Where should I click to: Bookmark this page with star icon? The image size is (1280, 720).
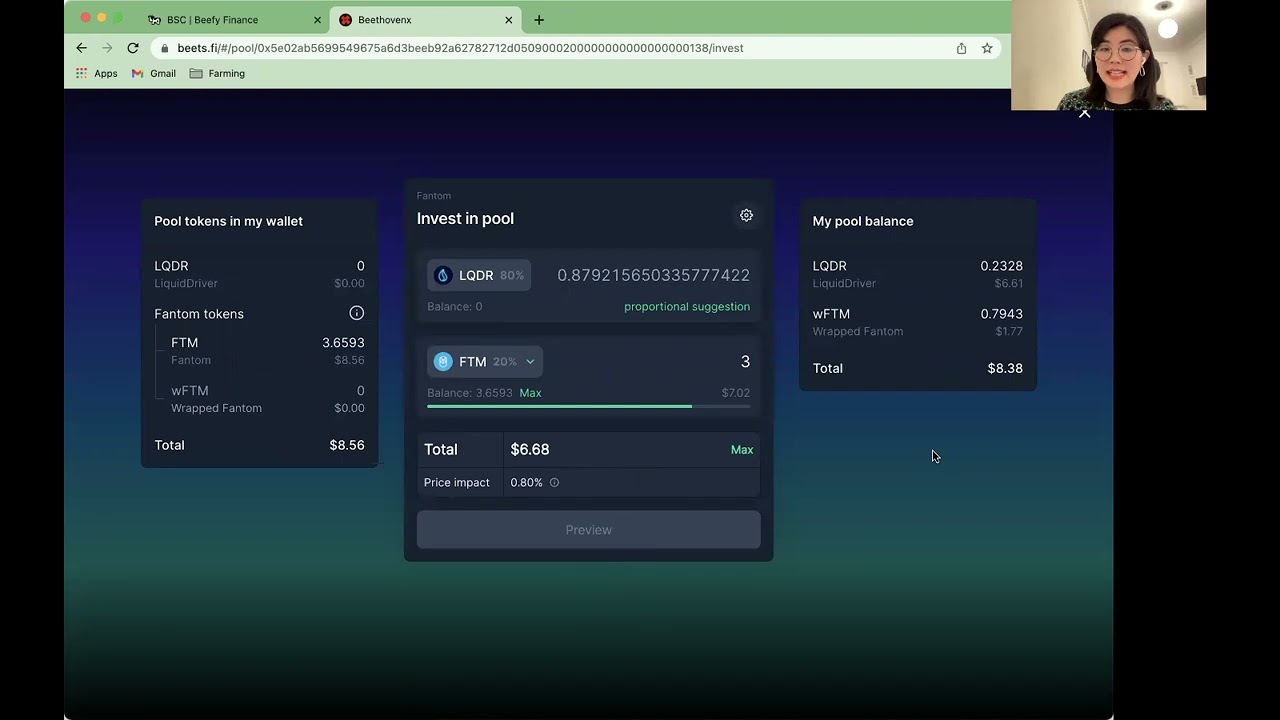pos(987,48)
